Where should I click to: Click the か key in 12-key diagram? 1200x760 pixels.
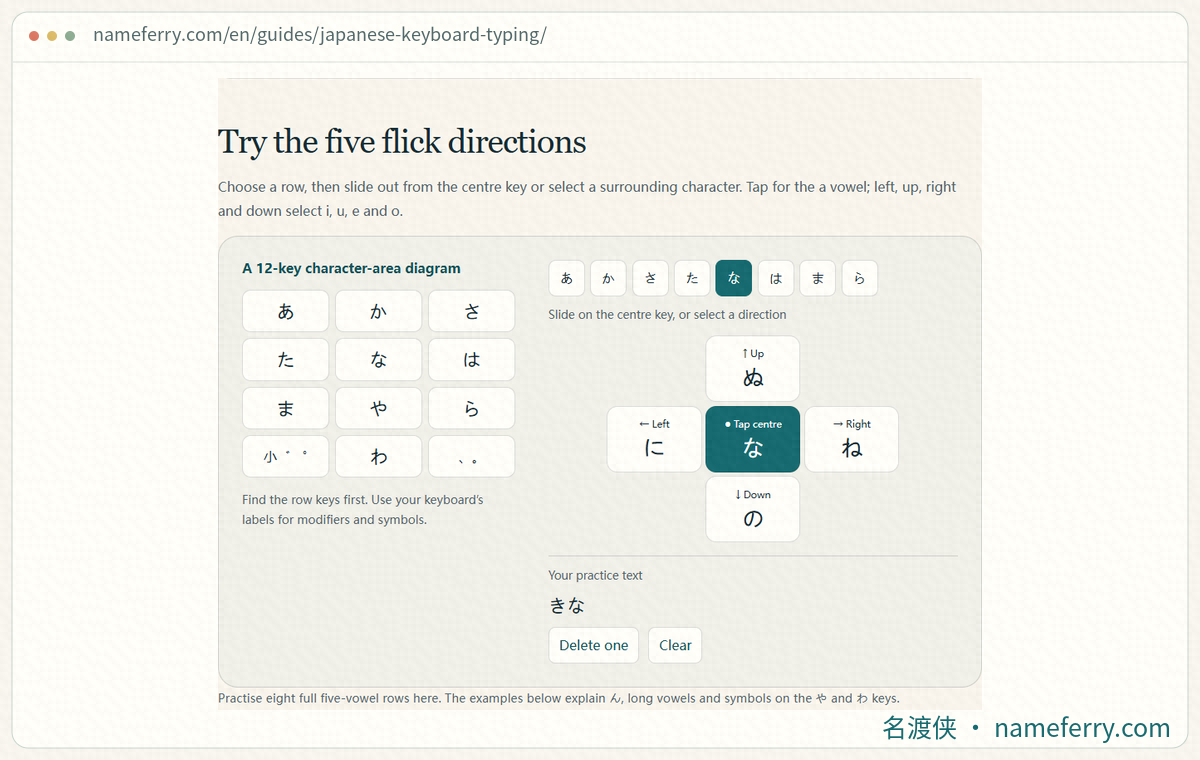click(x=378, y=311)
